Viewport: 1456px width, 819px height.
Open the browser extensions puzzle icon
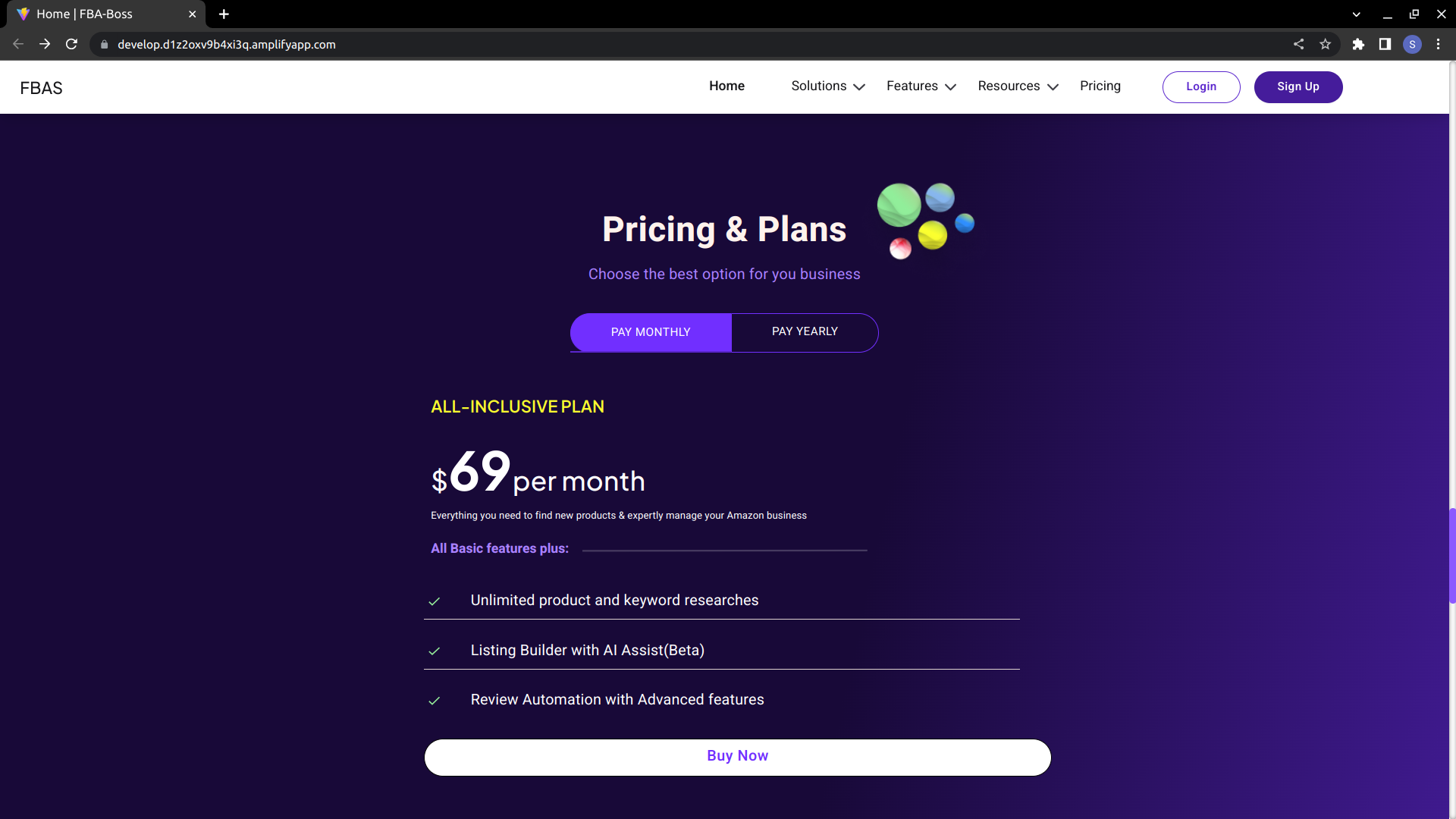pyautogui.click(x=1358, y=44)
